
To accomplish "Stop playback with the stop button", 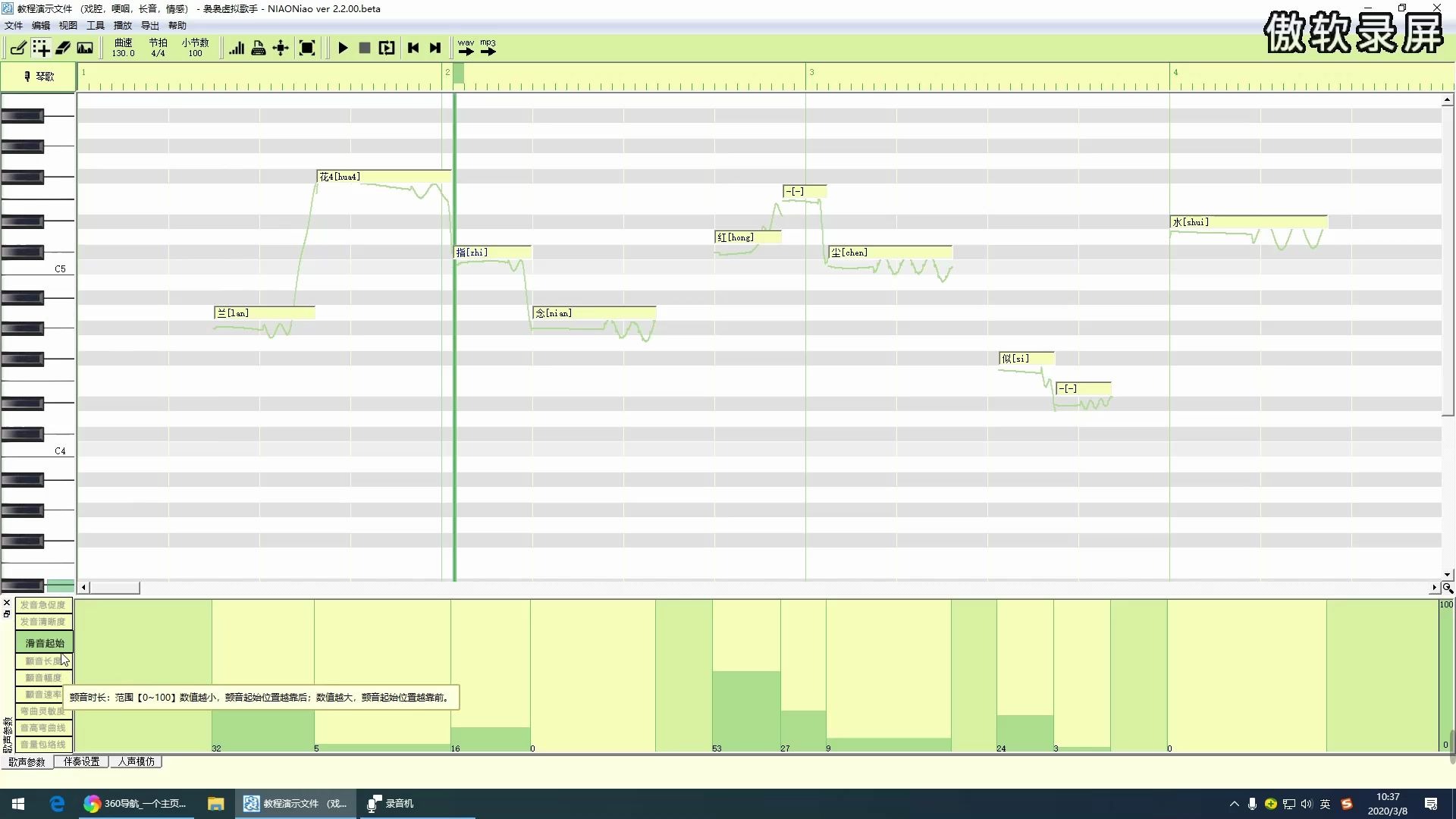I will 365,48.
